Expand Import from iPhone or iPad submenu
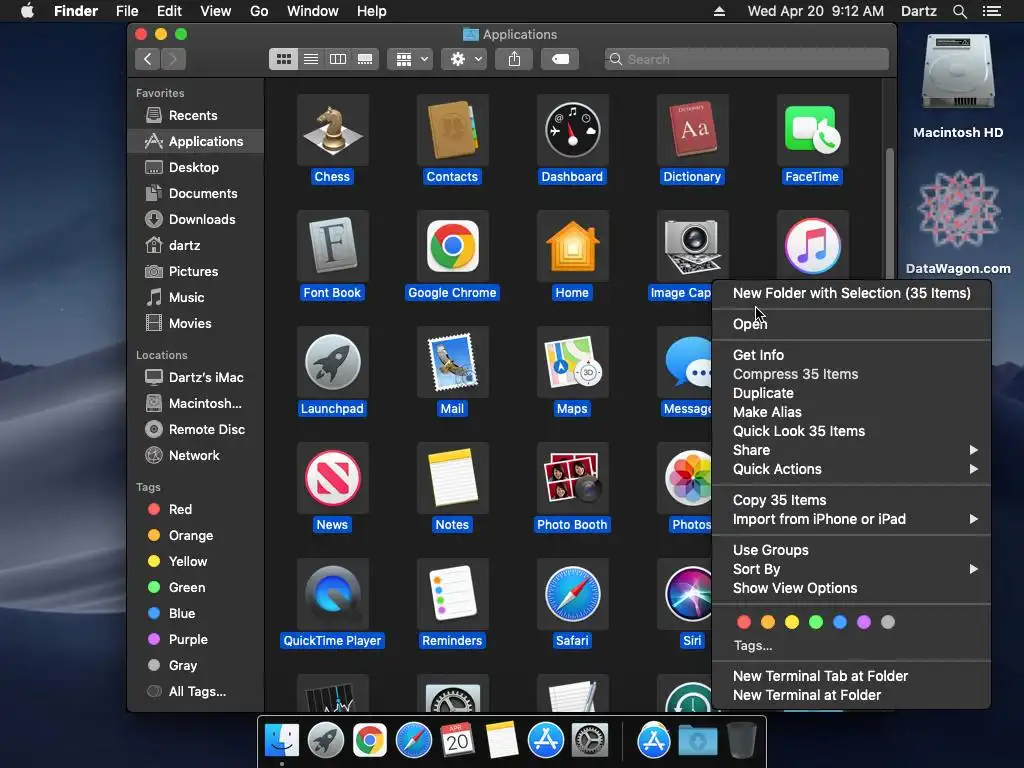This screenshot has height=768, width=1024. tap(852, 519)
